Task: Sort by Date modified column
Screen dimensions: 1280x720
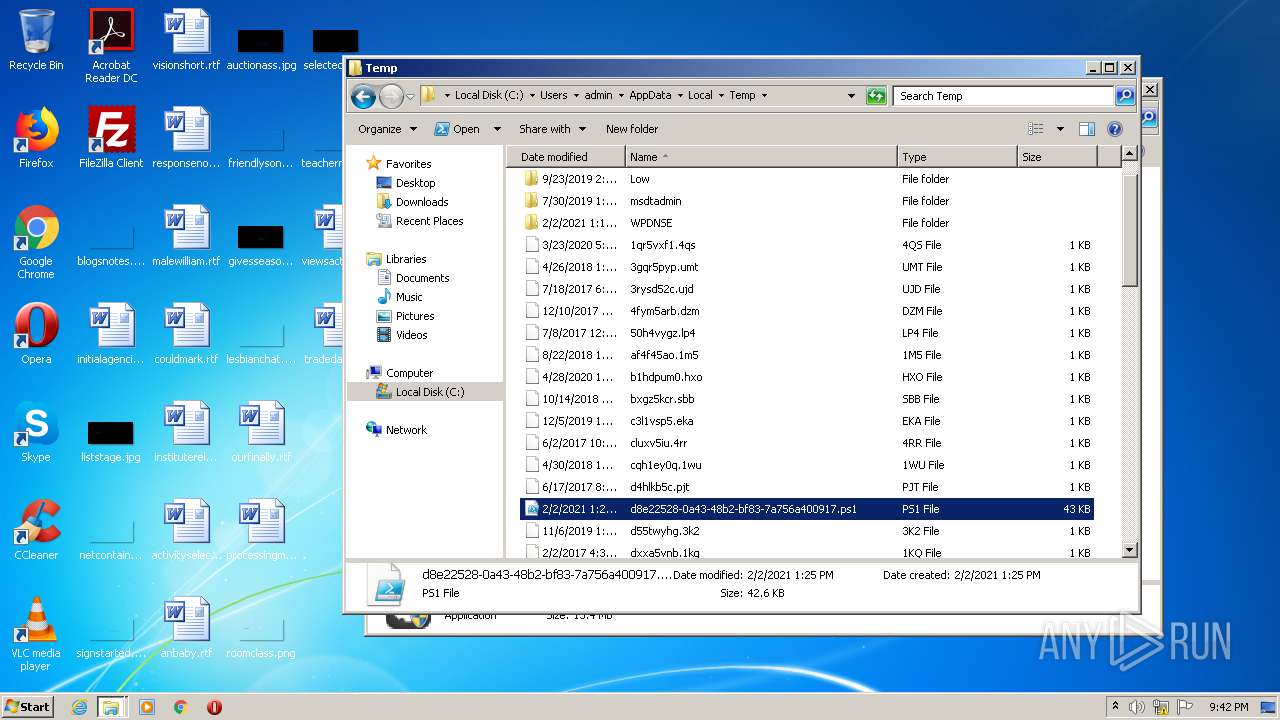Action: point(566,157)
